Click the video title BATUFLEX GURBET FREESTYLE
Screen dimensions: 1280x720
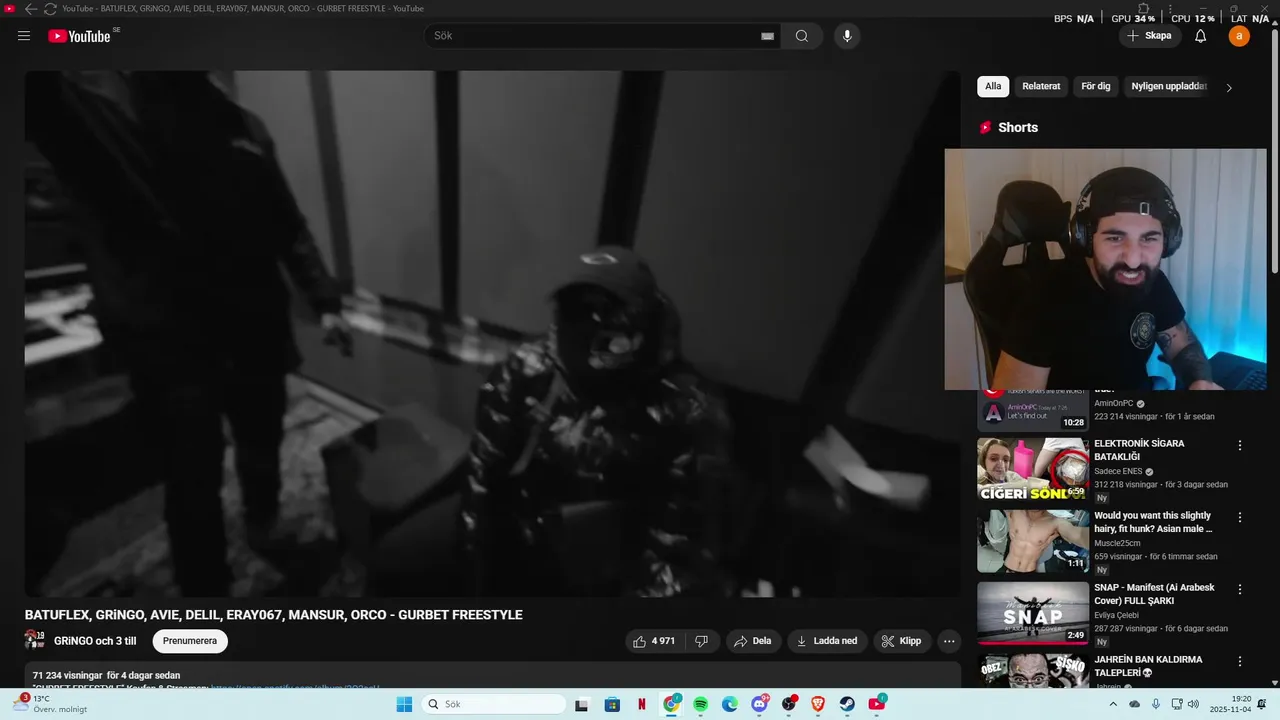point(274,615)
